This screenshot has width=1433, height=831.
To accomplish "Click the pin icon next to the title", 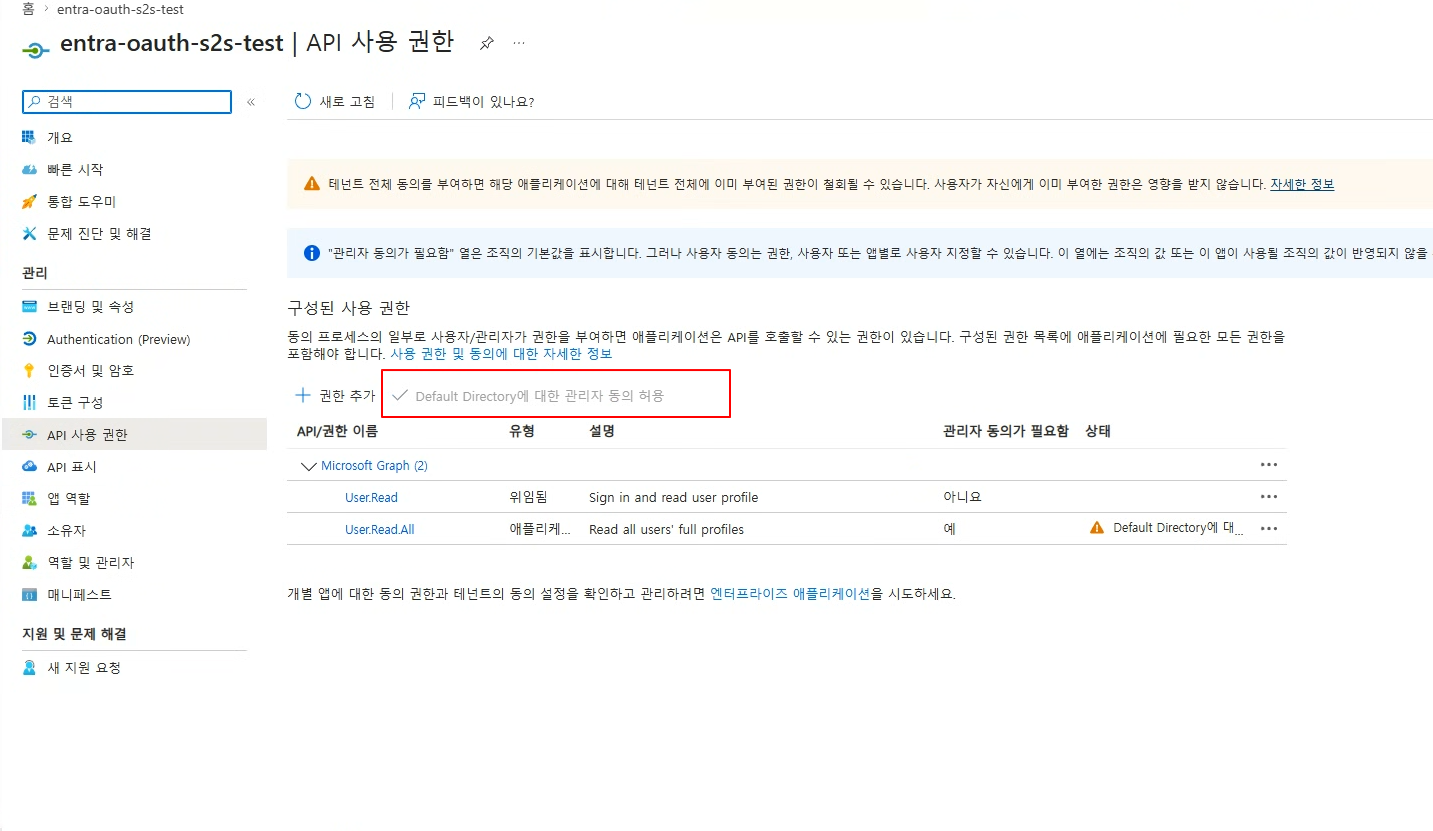I will (x=487, y=43).
